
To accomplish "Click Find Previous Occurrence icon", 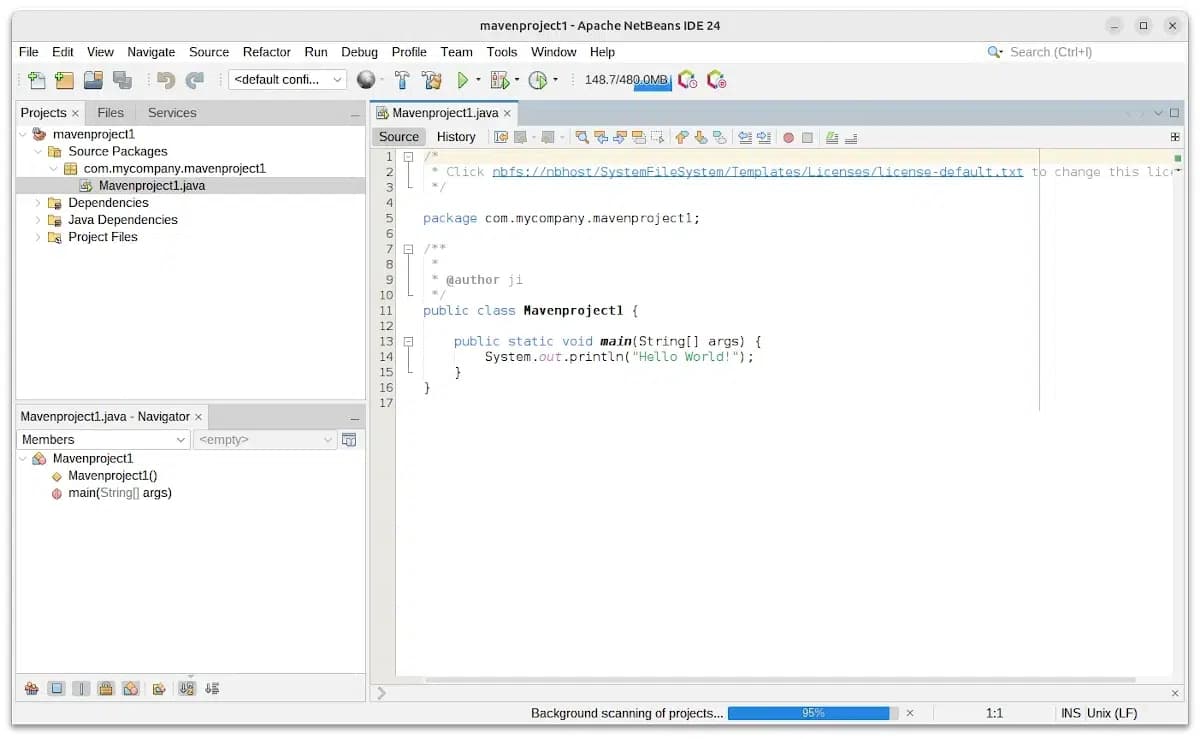I will click(601, 137).
